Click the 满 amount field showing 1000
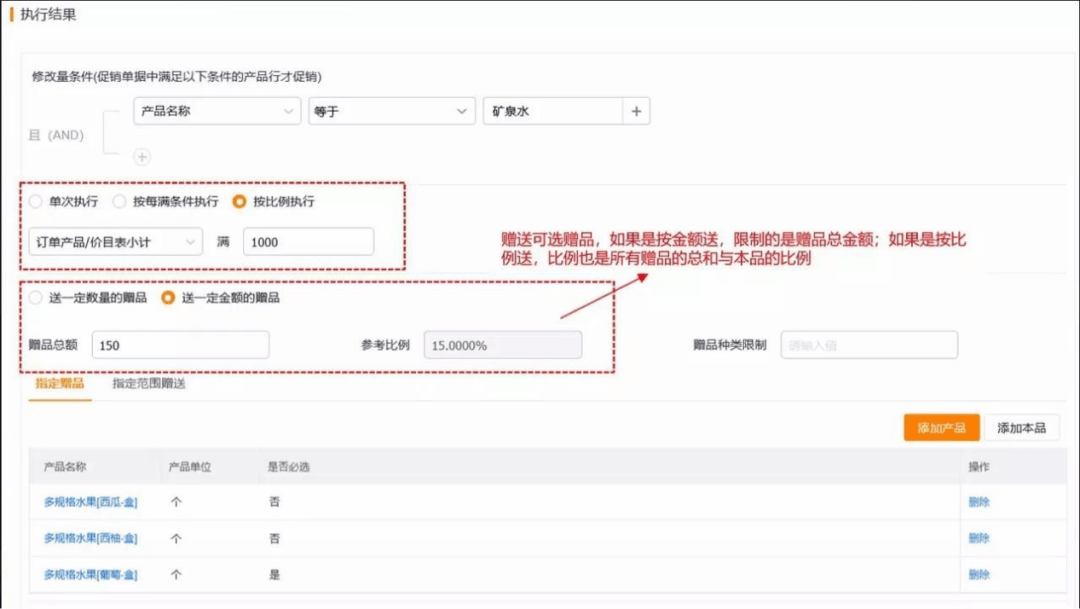 pyautogui.click(x=309, y=242)
